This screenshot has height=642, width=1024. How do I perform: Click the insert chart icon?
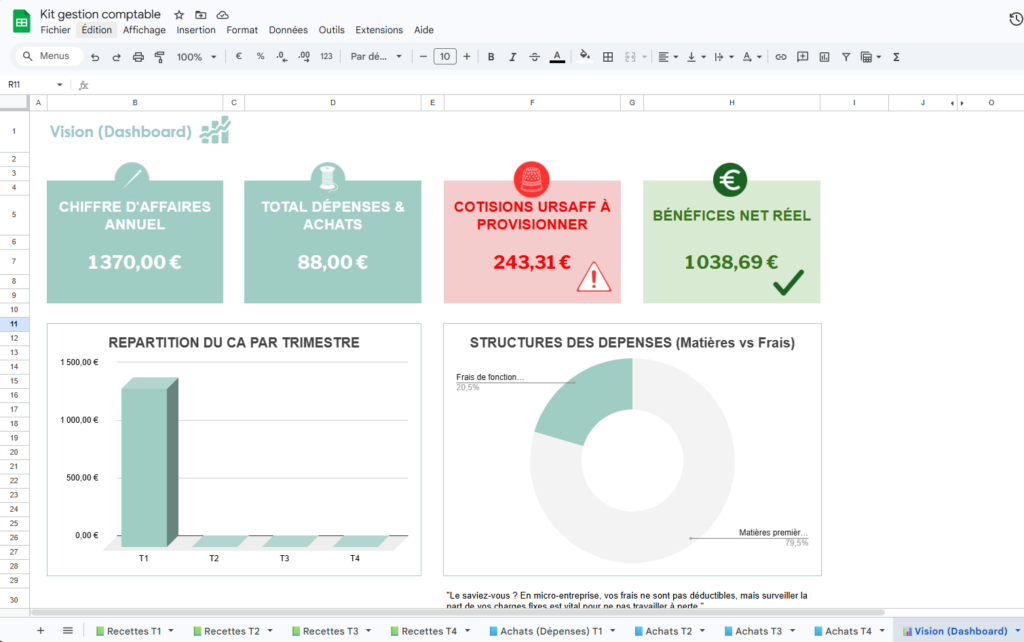[824, 57]
